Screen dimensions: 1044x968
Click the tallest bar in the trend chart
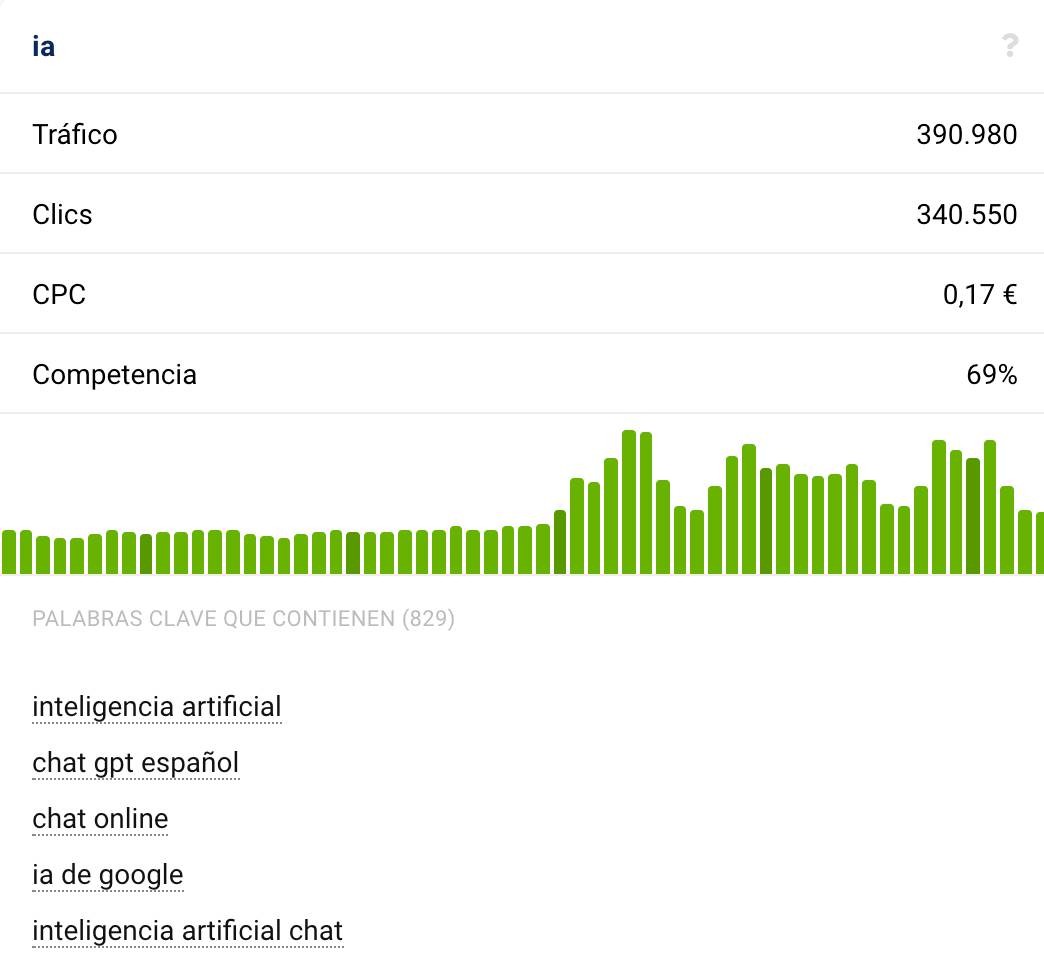pos(629,502)
